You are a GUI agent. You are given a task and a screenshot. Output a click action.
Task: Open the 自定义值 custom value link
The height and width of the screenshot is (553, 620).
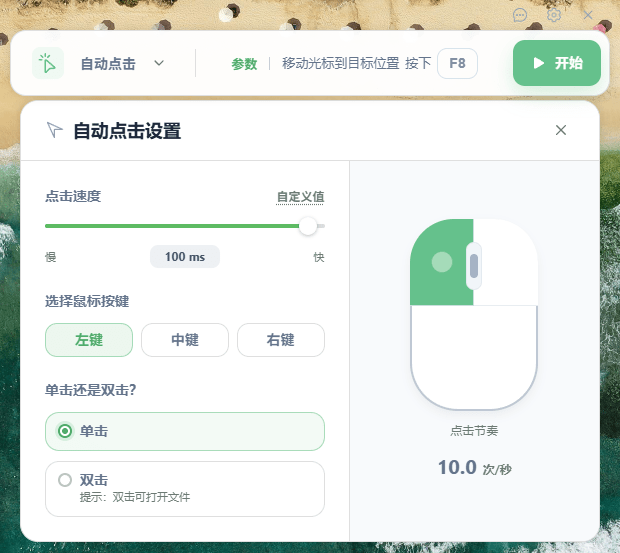(301, 197)
